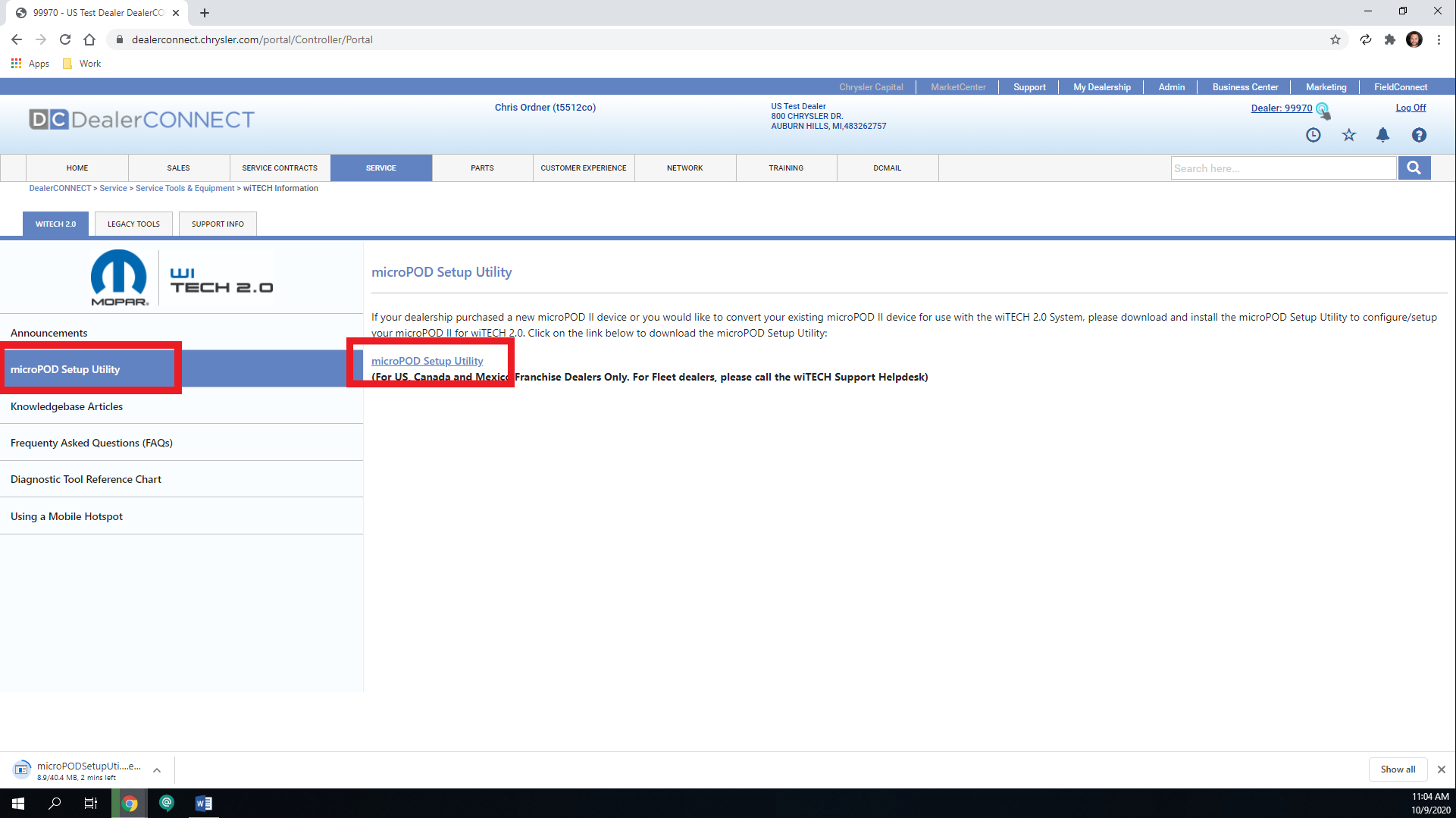Open FieldConnect top link

[1400, 87]
